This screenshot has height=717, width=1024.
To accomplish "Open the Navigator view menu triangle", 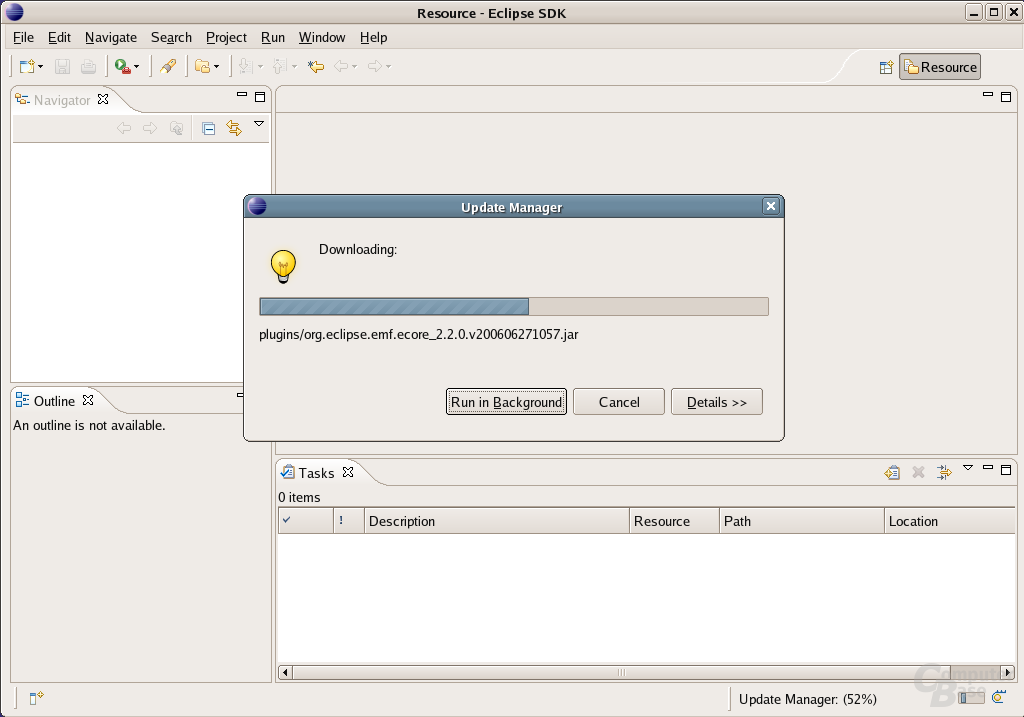I will (x=259, y=123).
